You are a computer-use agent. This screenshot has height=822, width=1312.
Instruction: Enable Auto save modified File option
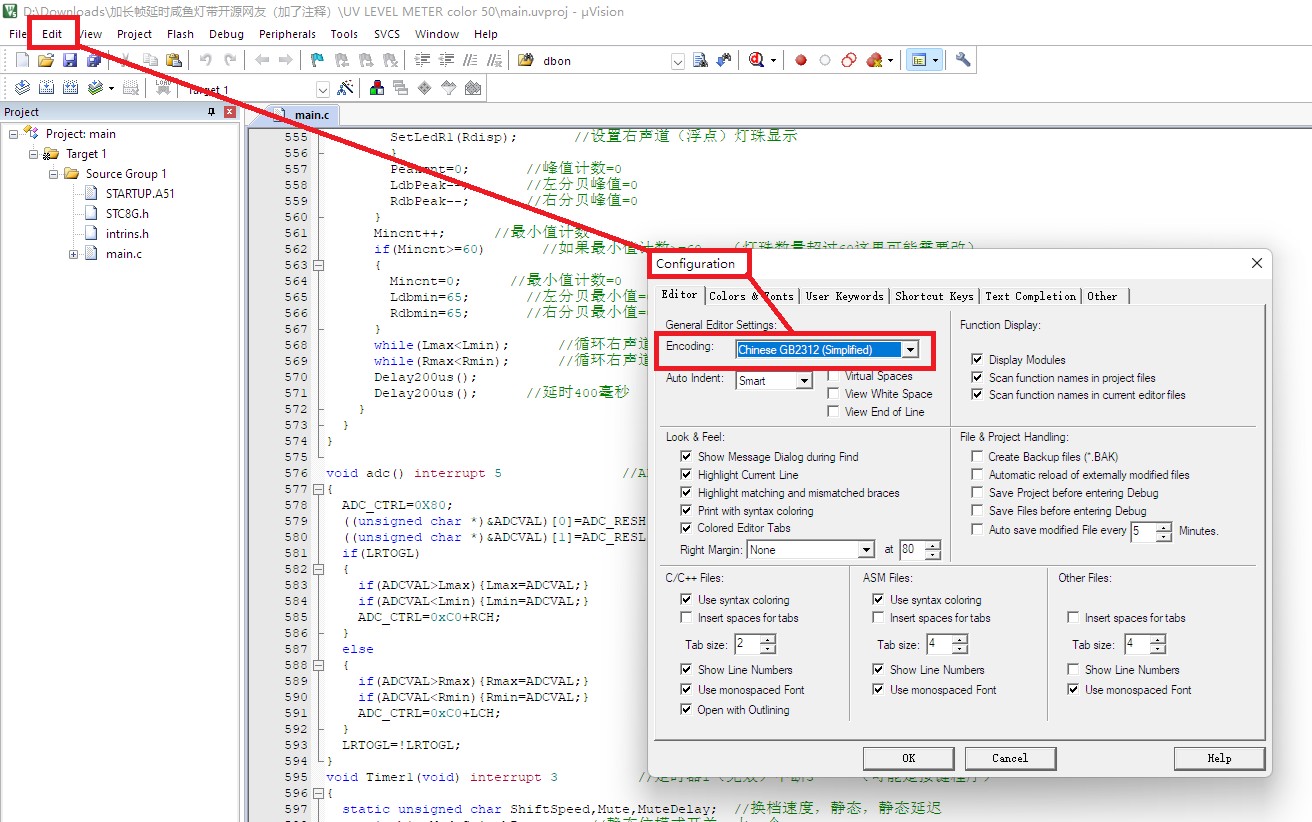977,529
